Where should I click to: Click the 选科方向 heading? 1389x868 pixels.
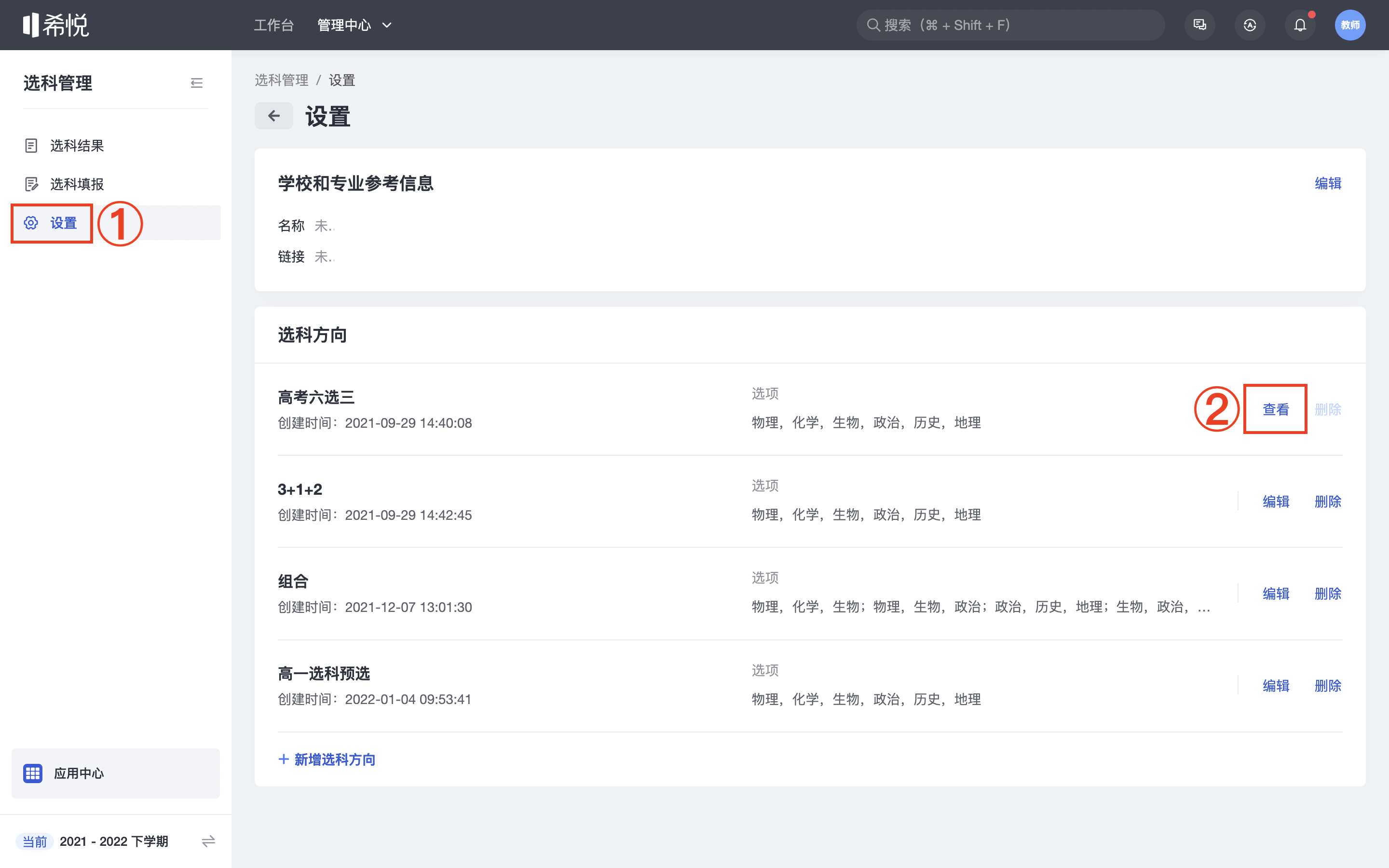click(312, 335)
